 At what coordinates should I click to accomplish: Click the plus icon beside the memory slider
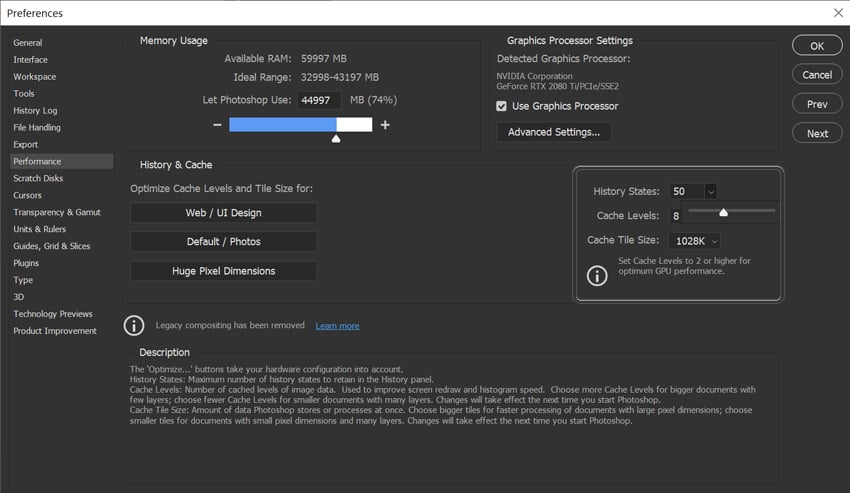coord(385,125)
